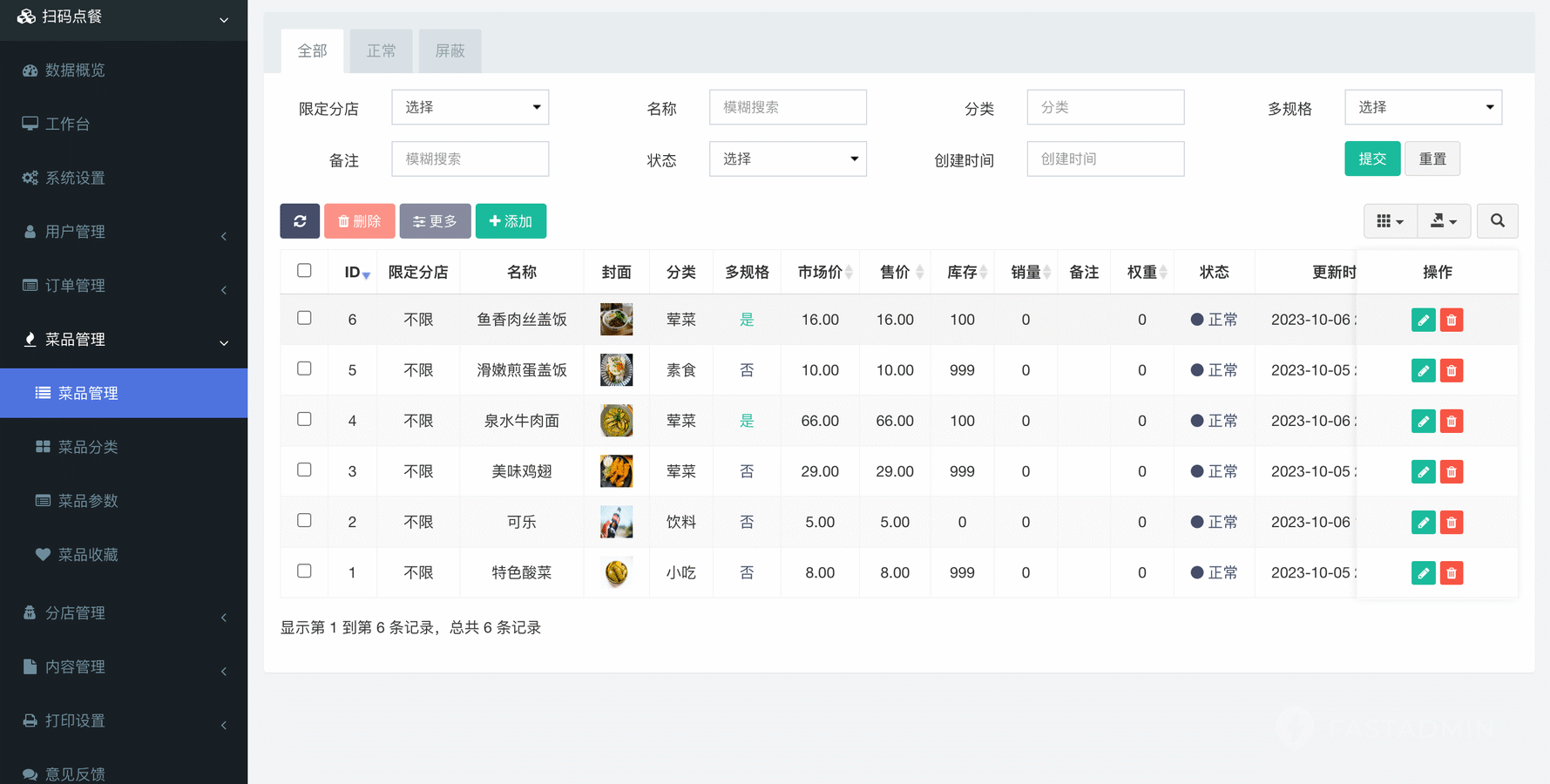Edit the 鱼香肉丝盖饭 row with pencil icon
The height and width of the screenshot is (784, 1550).
coord(1423,321)
